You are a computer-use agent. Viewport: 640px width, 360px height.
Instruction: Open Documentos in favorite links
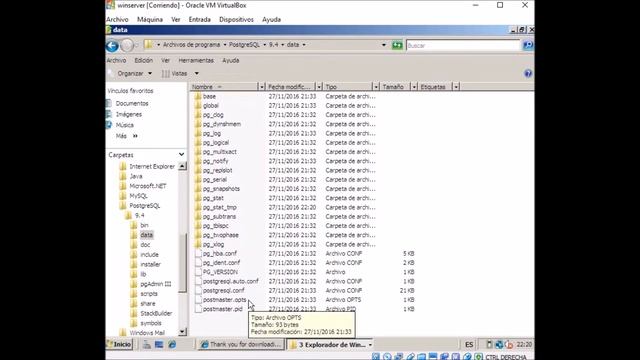click(132, 104)
